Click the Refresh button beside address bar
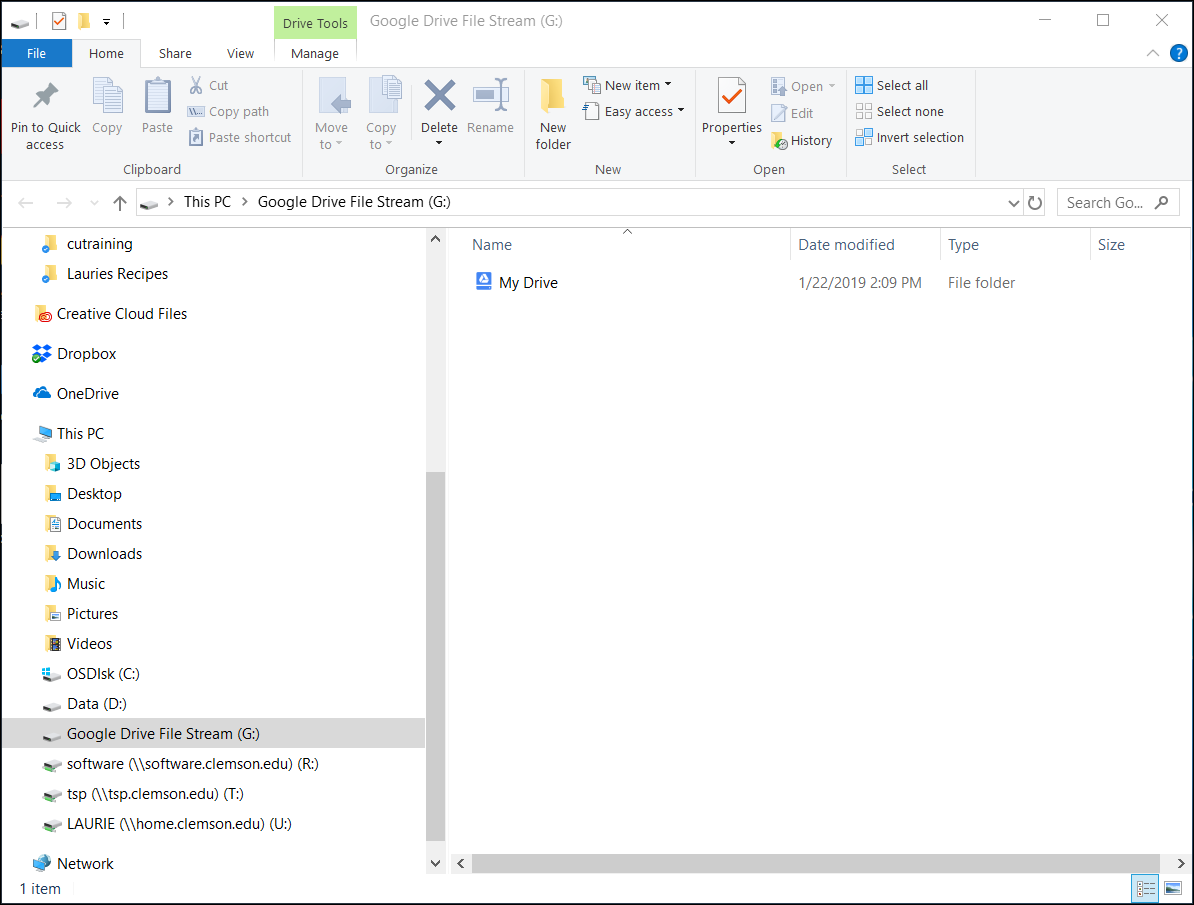This screenshot has height=905, width=1194. [1035, 203]
